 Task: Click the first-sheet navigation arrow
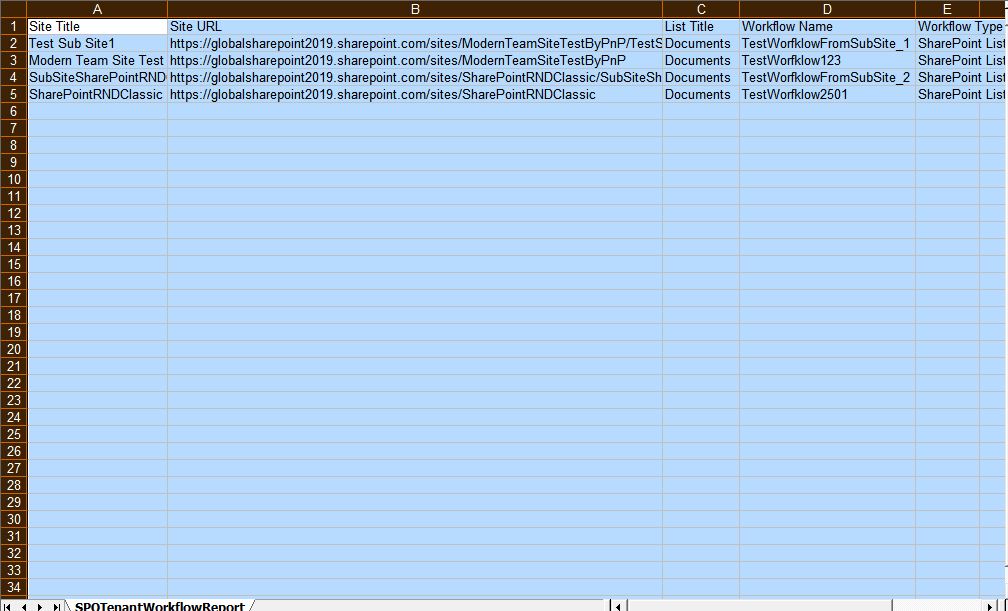[x=8, y=606]
